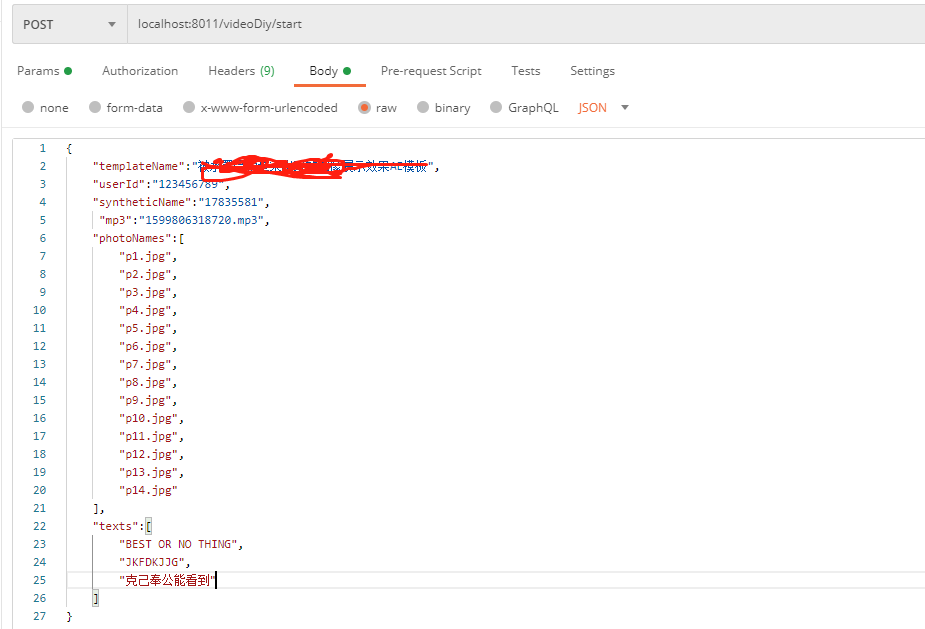Select the Body tab
This screenshot has width=925, height=629.
[330, 71]
